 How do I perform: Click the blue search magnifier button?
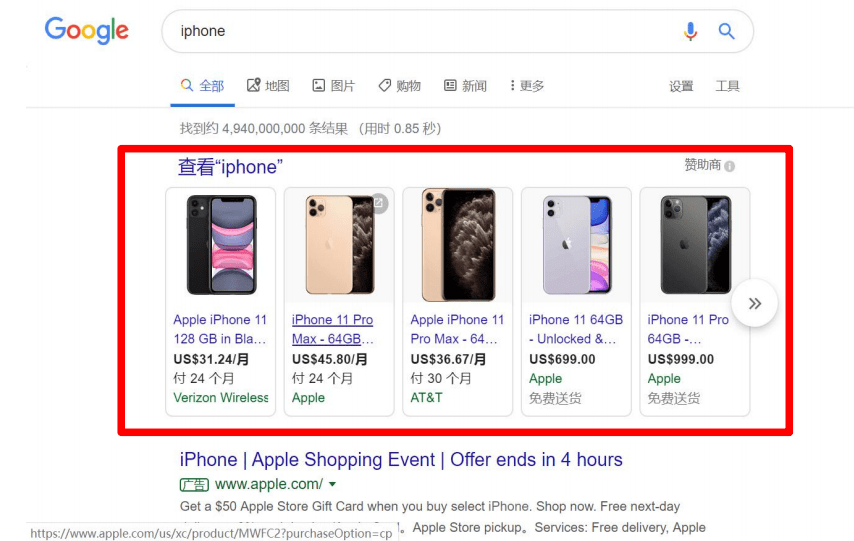(726, 31)
